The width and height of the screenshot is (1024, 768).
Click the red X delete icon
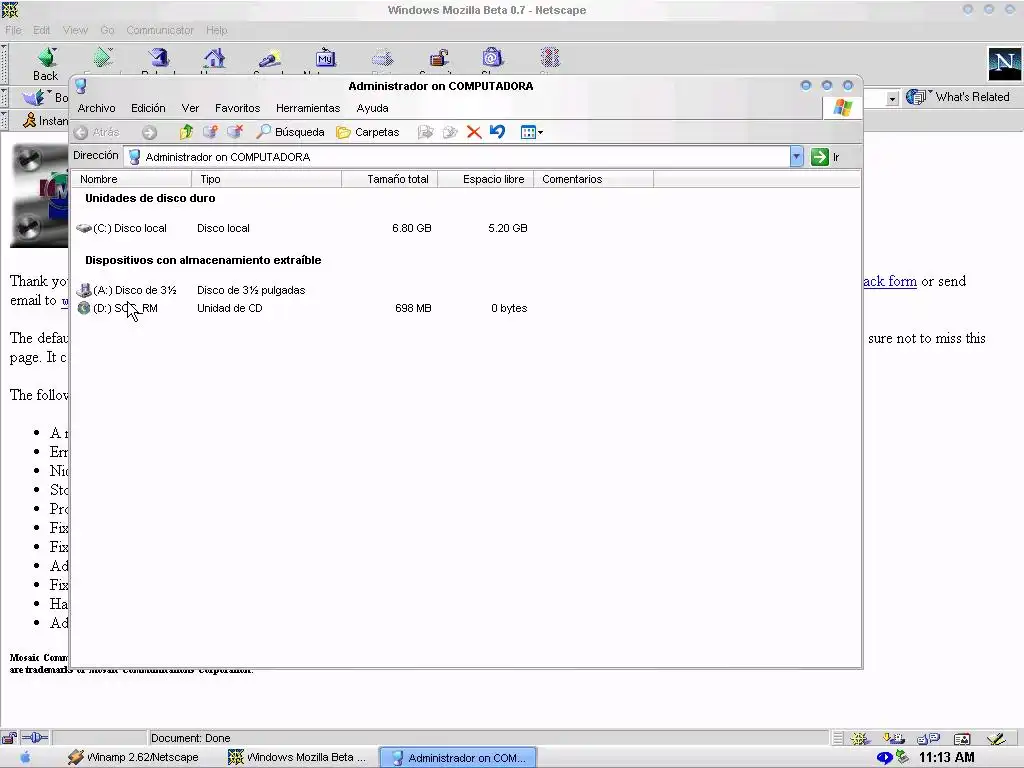coord(474,133)
